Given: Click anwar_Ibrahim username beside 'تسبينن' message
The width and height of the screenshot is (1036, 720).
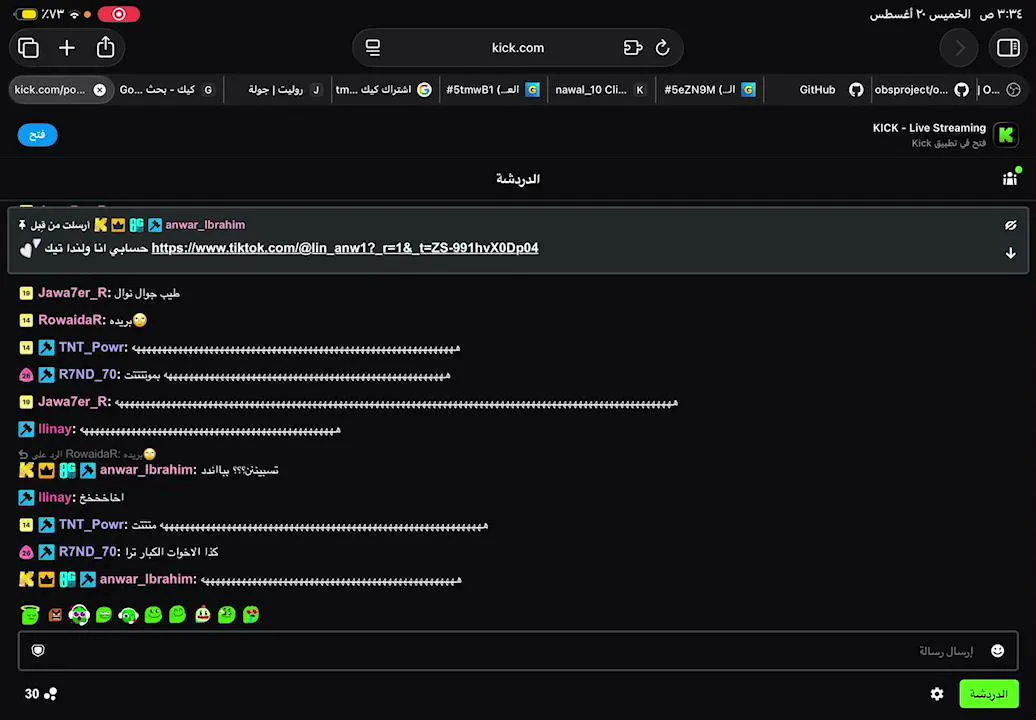Looking at the screenshot, I should [147, 470].
